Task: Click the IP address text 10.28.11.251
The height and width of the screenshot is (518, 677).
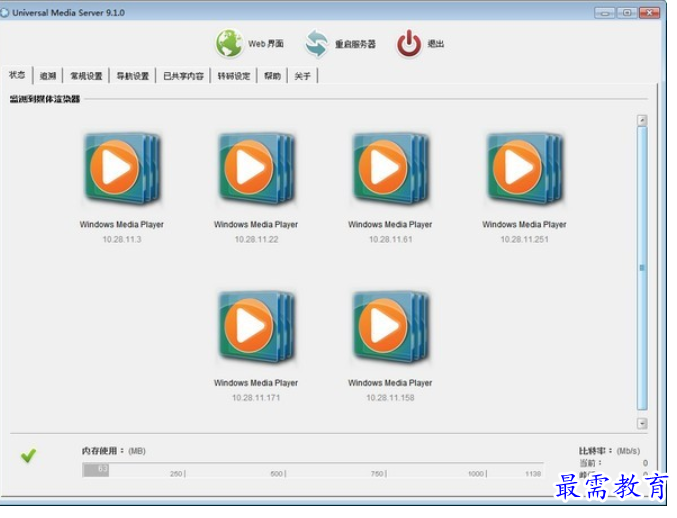Action: tap(525, 239)
